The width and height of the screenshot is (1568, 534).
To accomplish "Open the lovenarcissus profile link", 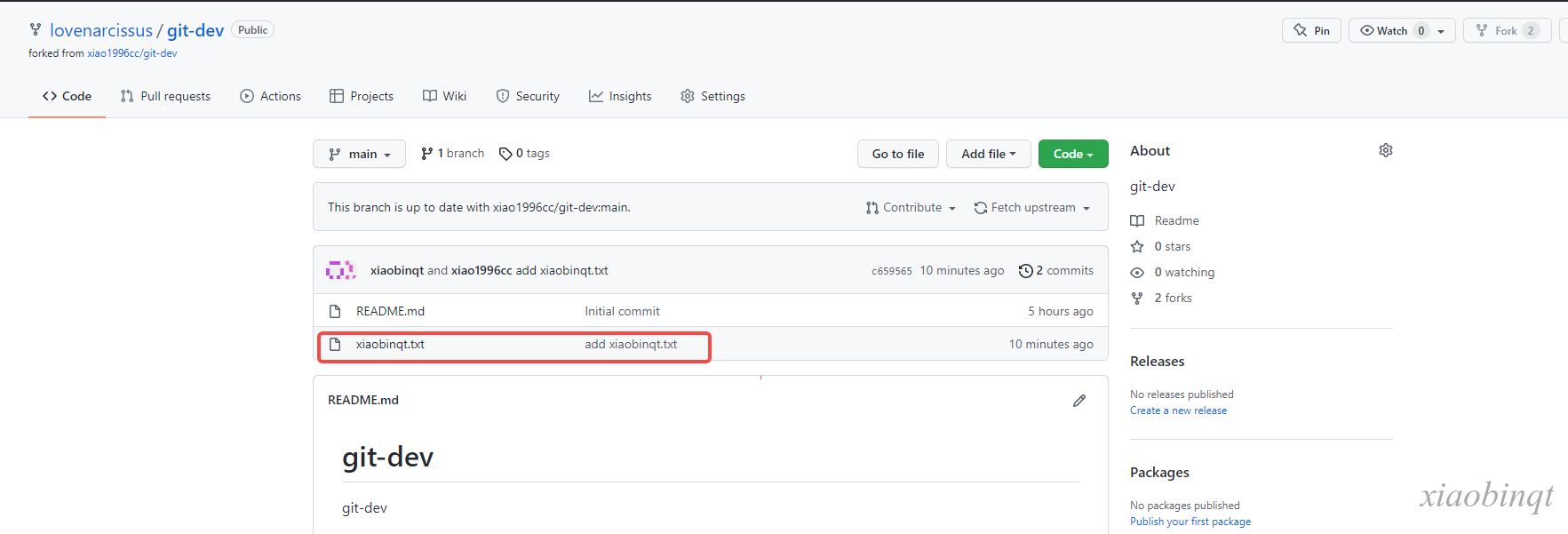I will click(101, 30).
